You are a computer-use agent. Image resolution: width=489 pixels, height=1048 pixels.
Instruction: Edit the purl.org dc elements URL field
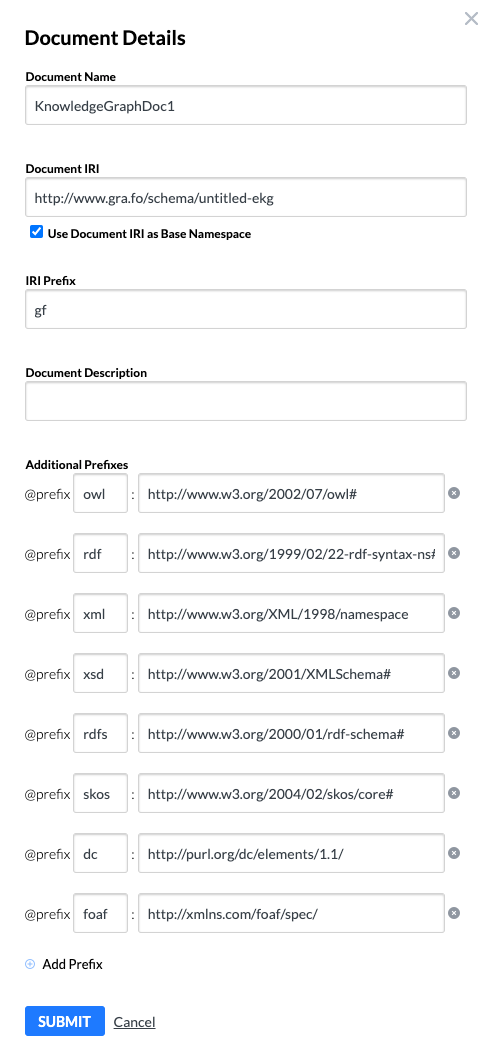click(x=291, y=853)
